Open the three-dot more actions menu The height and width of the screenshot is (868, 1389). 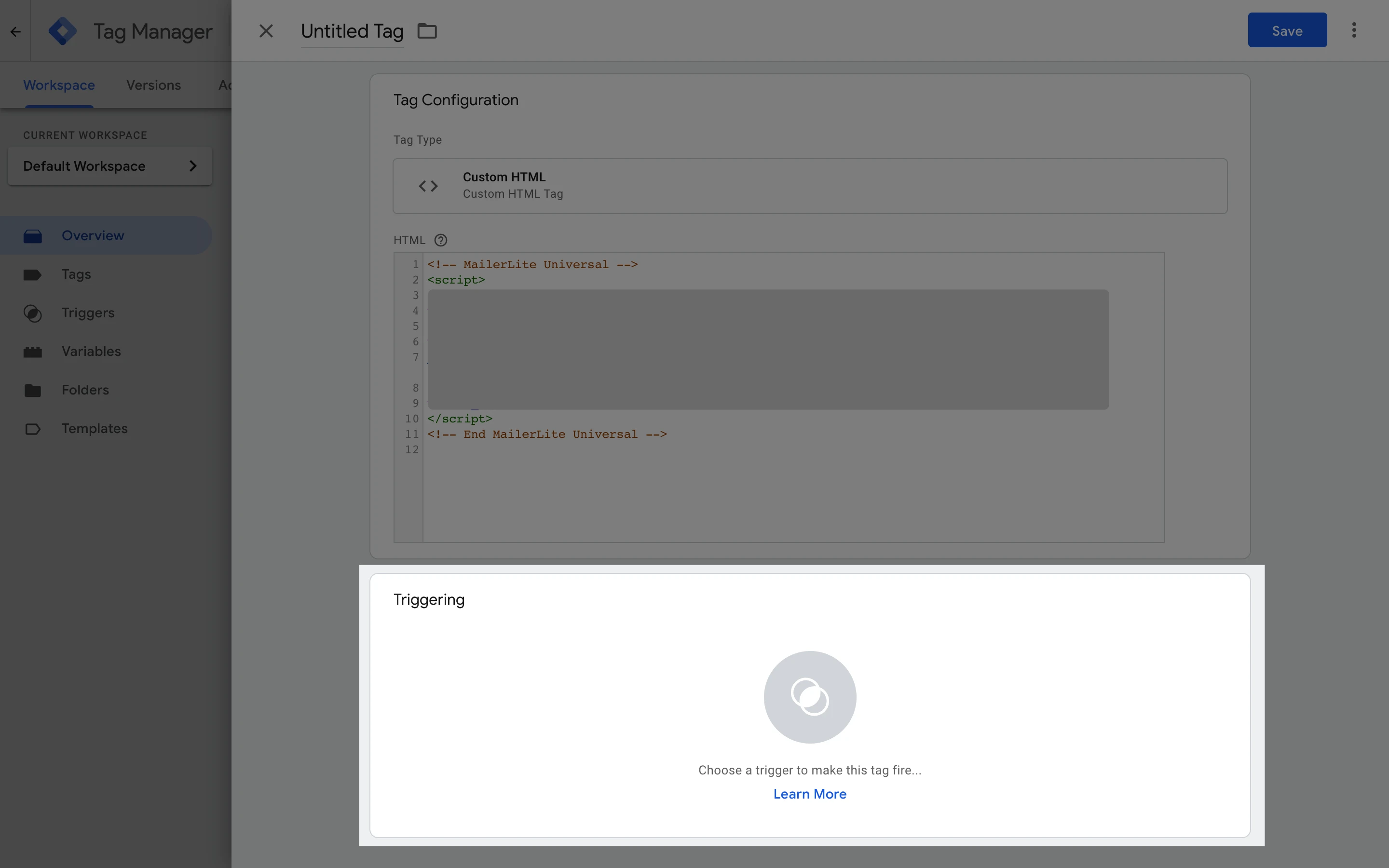click(x=1353, y=30)
